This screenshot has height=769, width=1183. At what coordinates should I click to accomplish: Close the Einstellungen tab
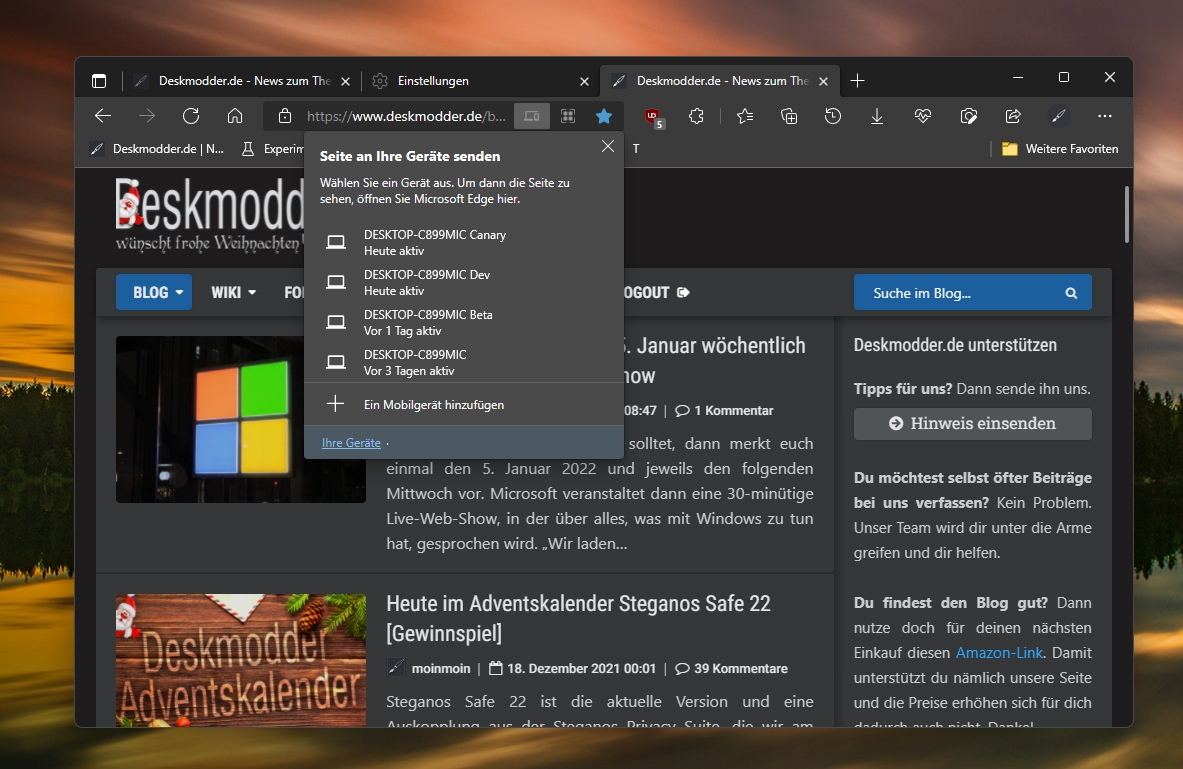tap(584, 82)
